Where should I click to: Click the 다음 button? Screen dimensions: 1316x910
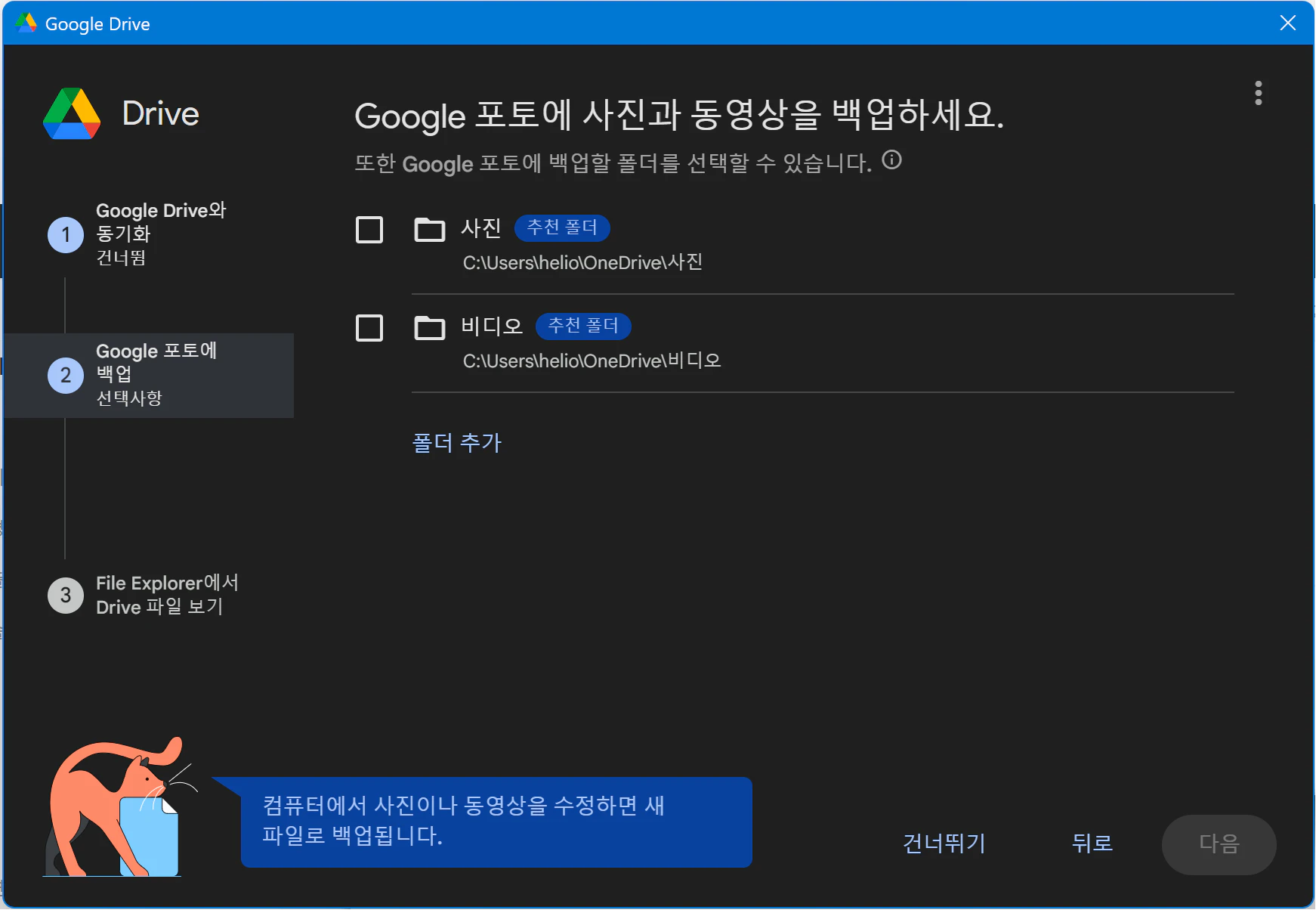pyautogui.click(x=1219, y=844)
